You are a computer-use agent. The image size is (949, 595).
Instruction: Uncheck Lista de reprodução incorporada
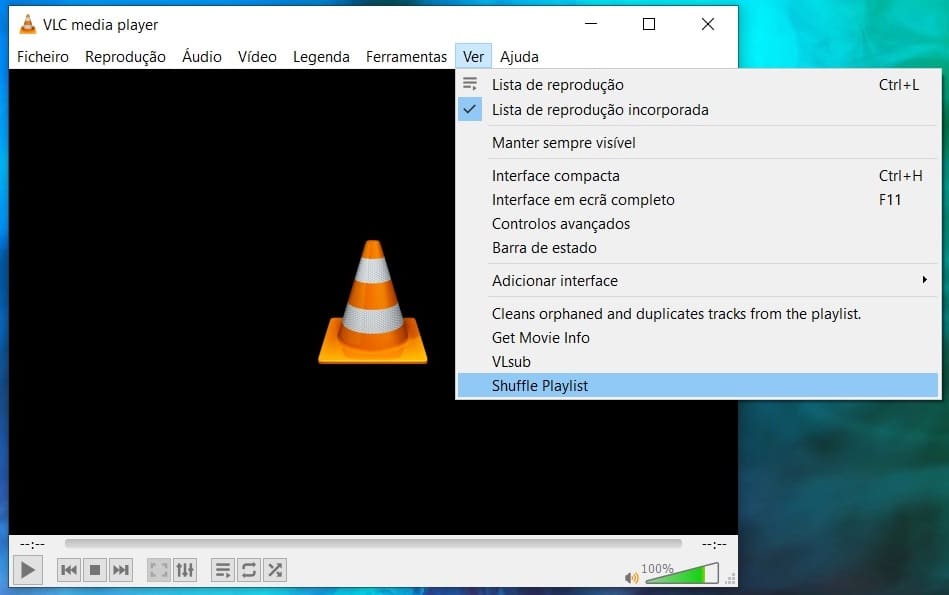698,110
